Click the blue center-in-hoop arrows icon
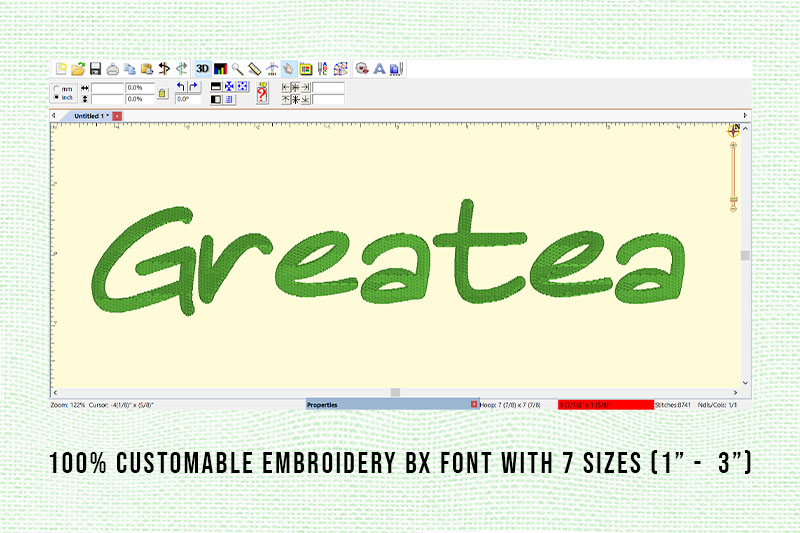Image resolution: width=800 pixels, height=533 pixels. click(x=229, y=87)
